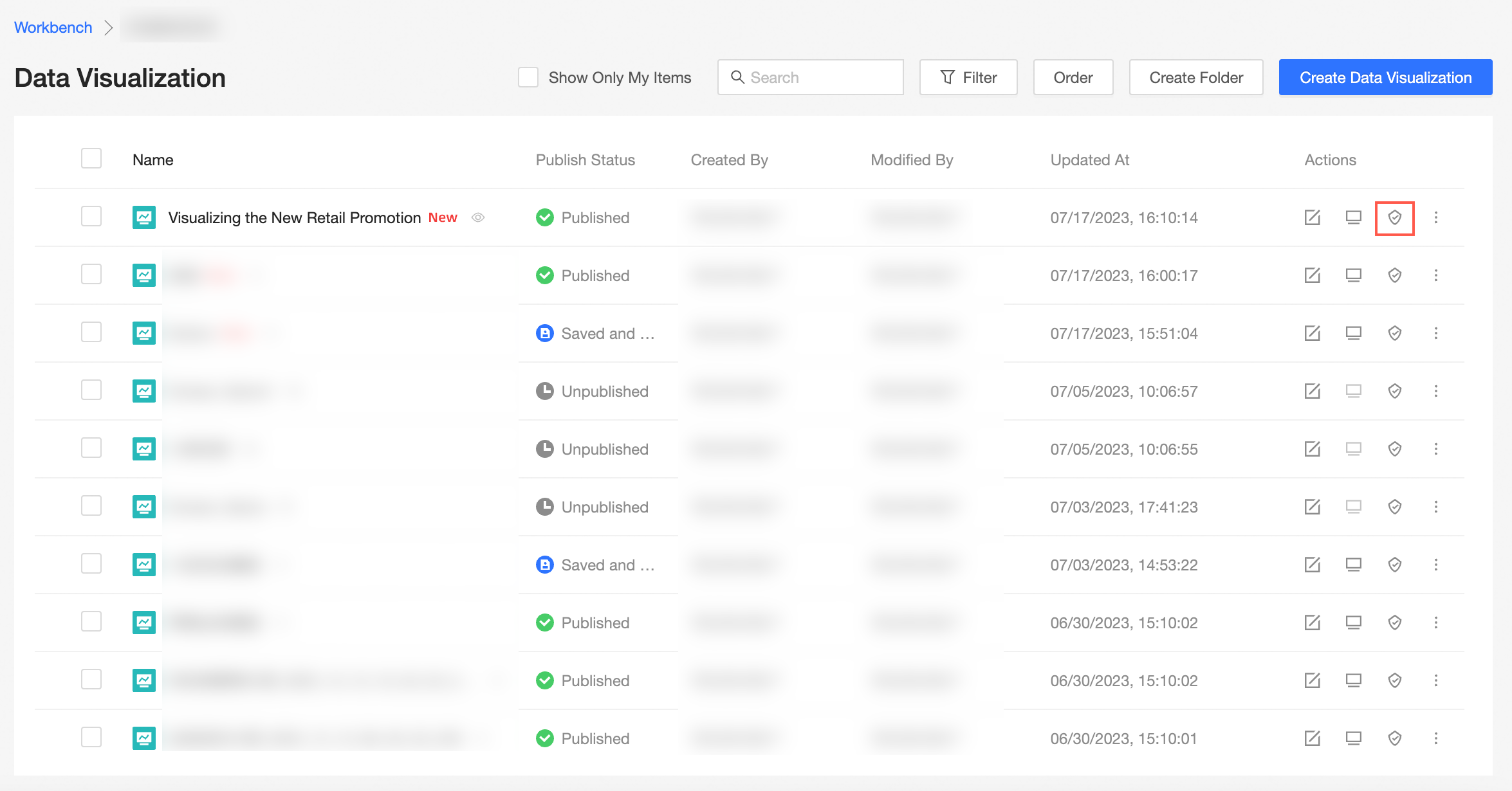The image size is (1512, 791).
Task: Open the first row's three-dot more menu
Action: tap(1435, 218)
